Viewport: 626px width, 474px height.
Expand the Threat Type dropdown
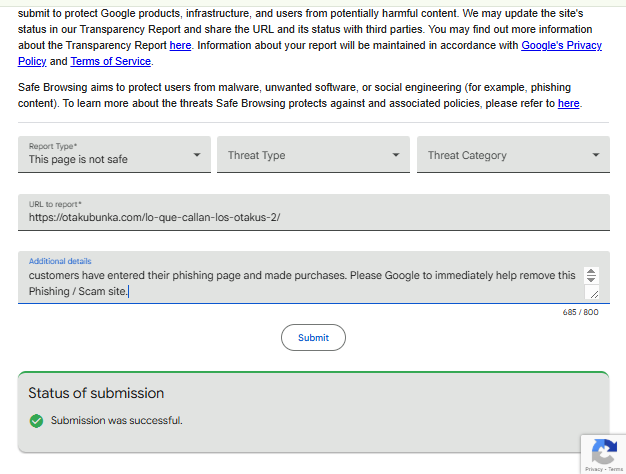(x=313, y=155)
